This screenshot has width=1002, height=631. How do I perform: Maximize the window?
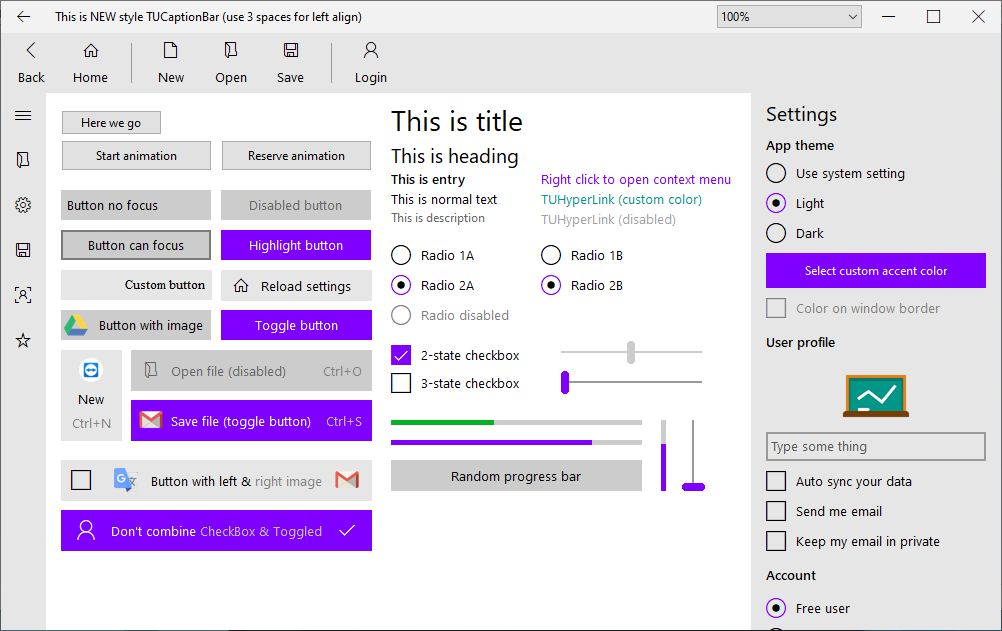point(934,17)
